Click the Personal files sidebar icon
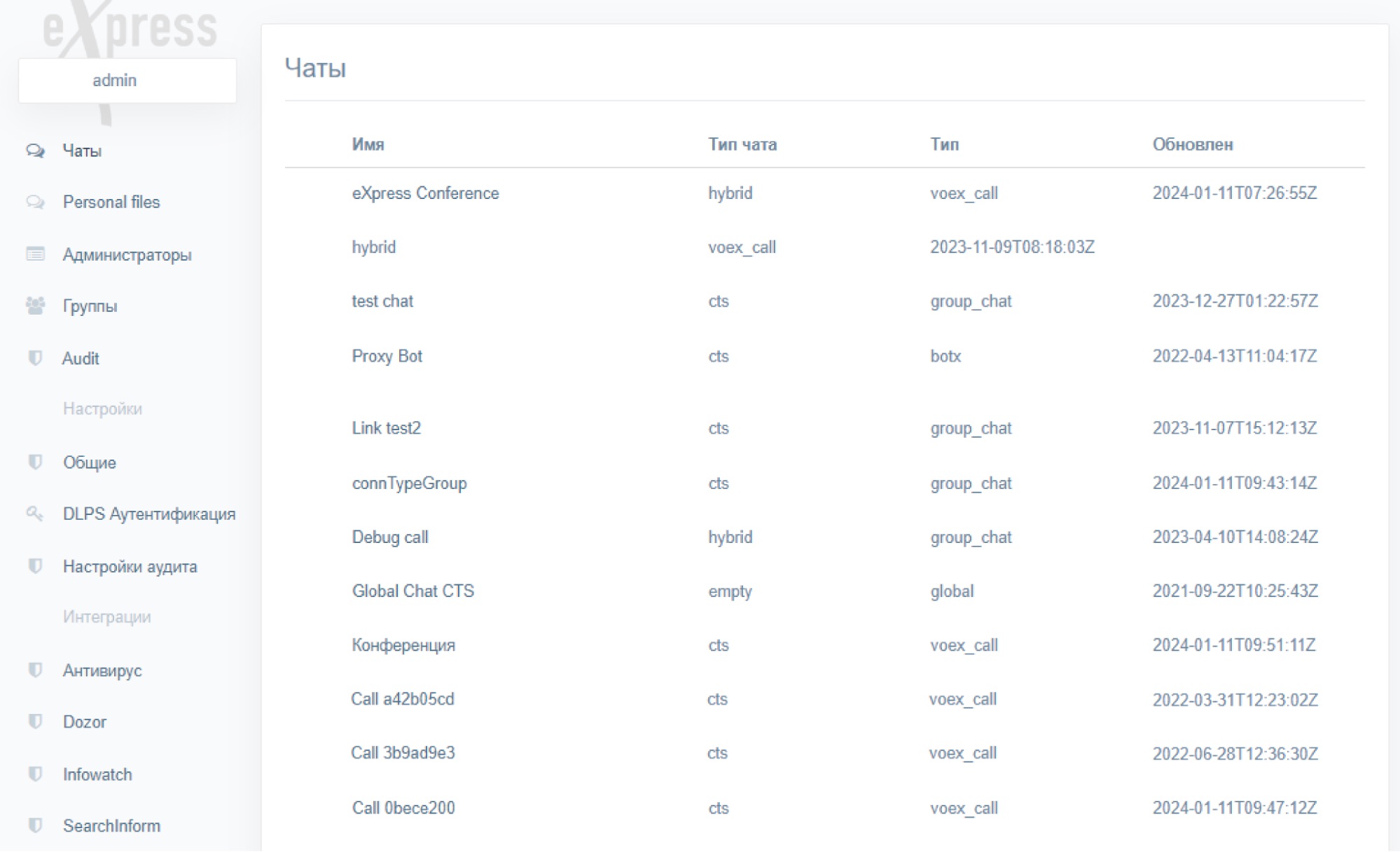This screenshot has height=852, width=1400. tap(35, 202)
